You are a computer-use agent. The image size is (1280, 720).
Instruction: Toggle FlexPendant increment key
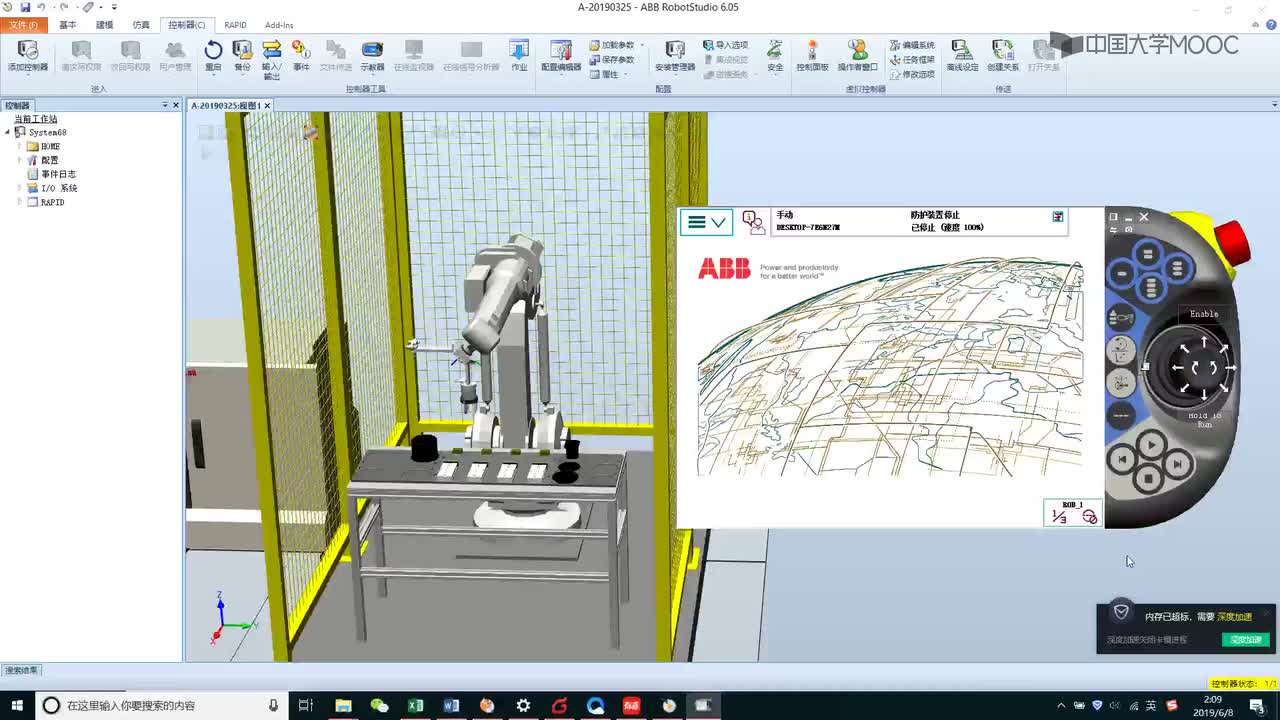[x=1120, y=414]
